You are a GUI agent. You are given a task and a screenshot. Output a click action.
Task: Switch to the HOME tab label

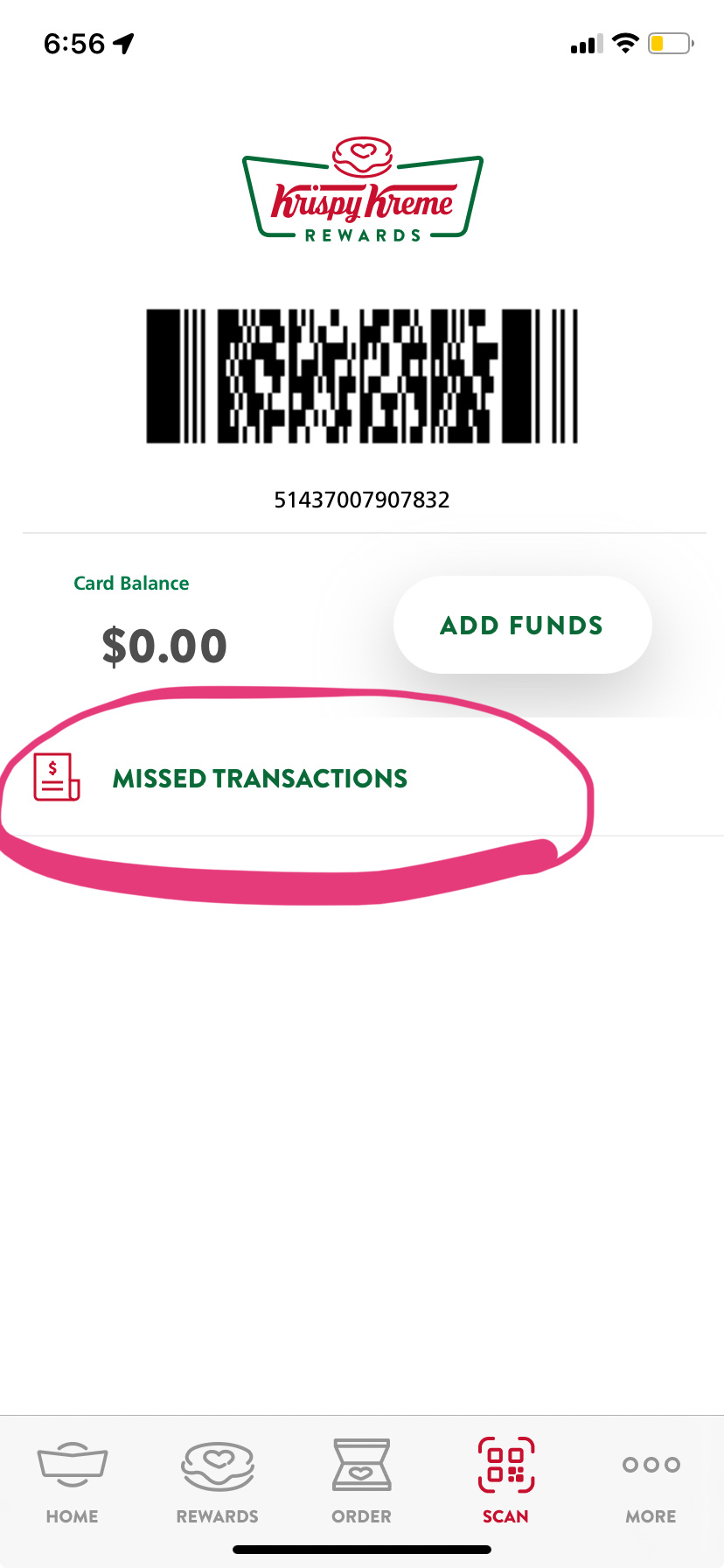[73, 1516]
